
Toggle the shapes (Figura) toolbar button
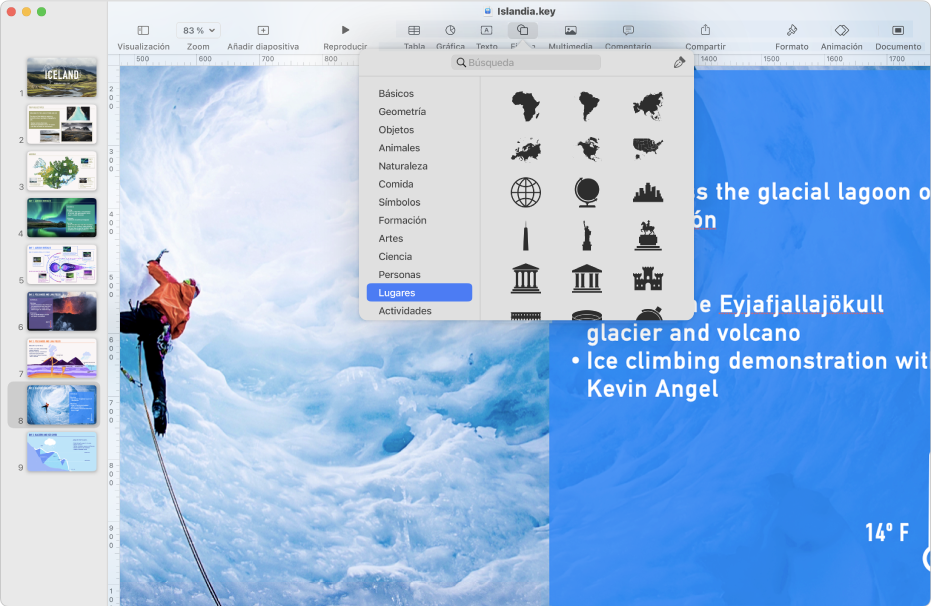pyautogui.click(x=522, y=30)
